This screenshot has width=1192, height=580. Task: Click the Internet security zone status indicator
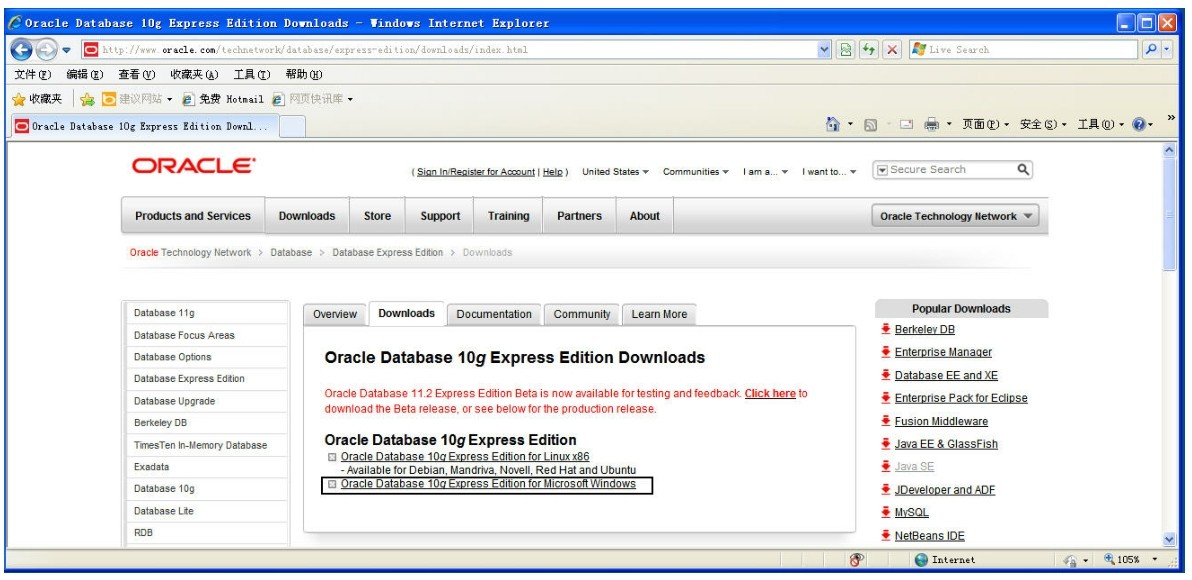(945, 559)
